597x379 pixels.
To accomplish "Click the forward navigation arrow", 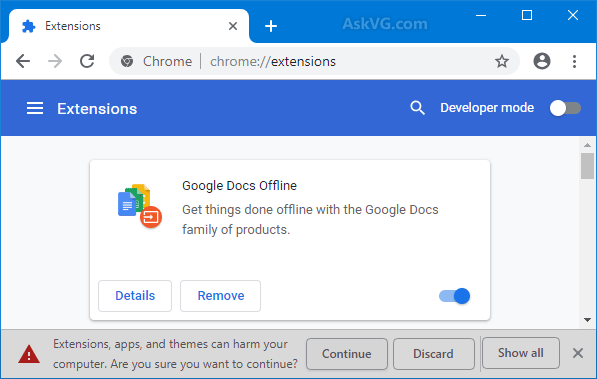I will coord(55,61).
